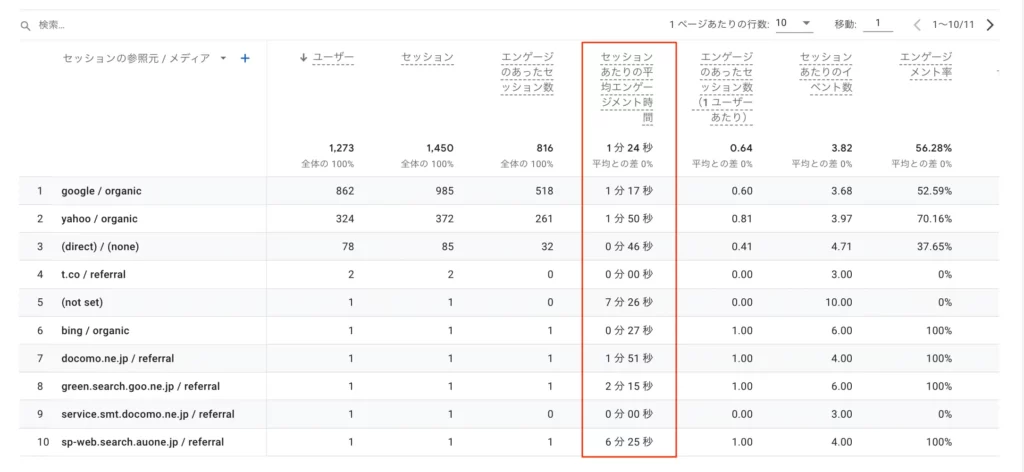Viewport: 1024px width, 472px height.
Task: Open the rows-per-page dropdown showing 10
Action: click(x=793, y=24)
